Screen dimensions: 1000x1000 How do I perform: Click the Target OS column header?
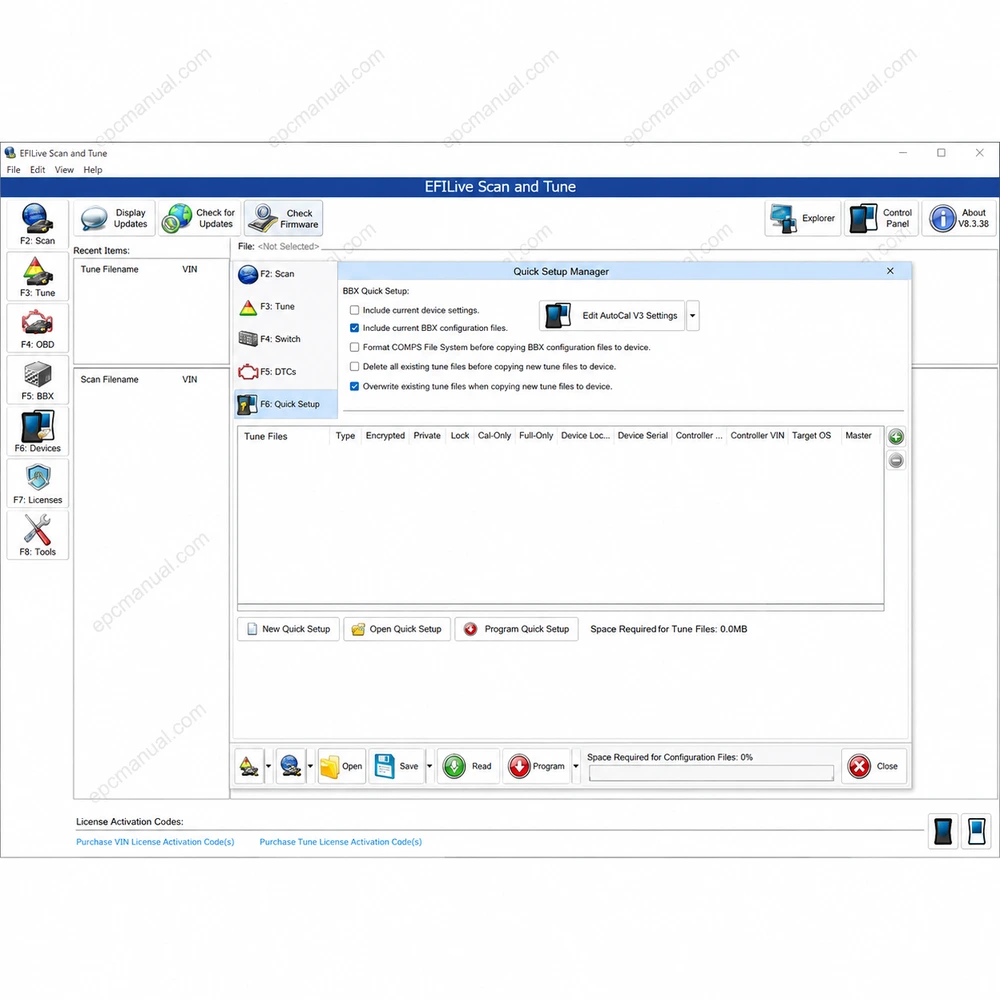812,436
